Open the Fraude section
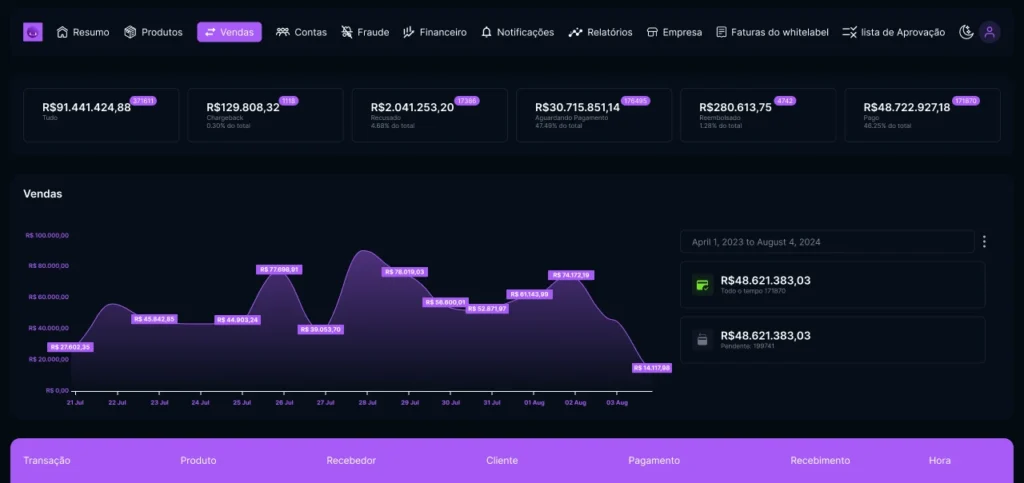The height and width of the screenshot is (483, 1024). point(365,32)
